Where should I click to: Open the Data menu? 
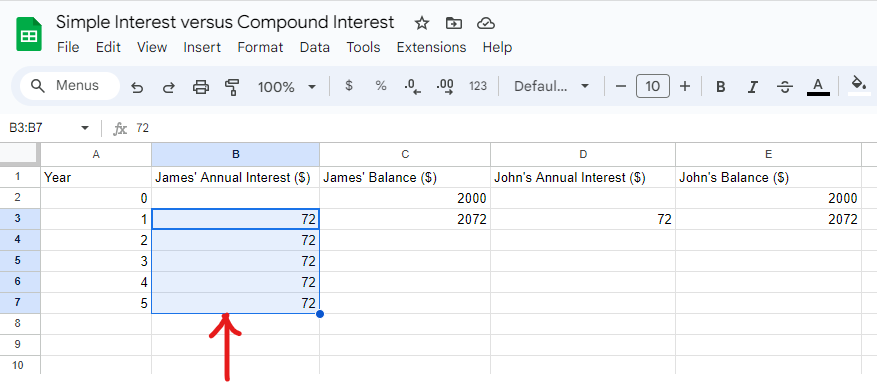(x=315, y=48)
